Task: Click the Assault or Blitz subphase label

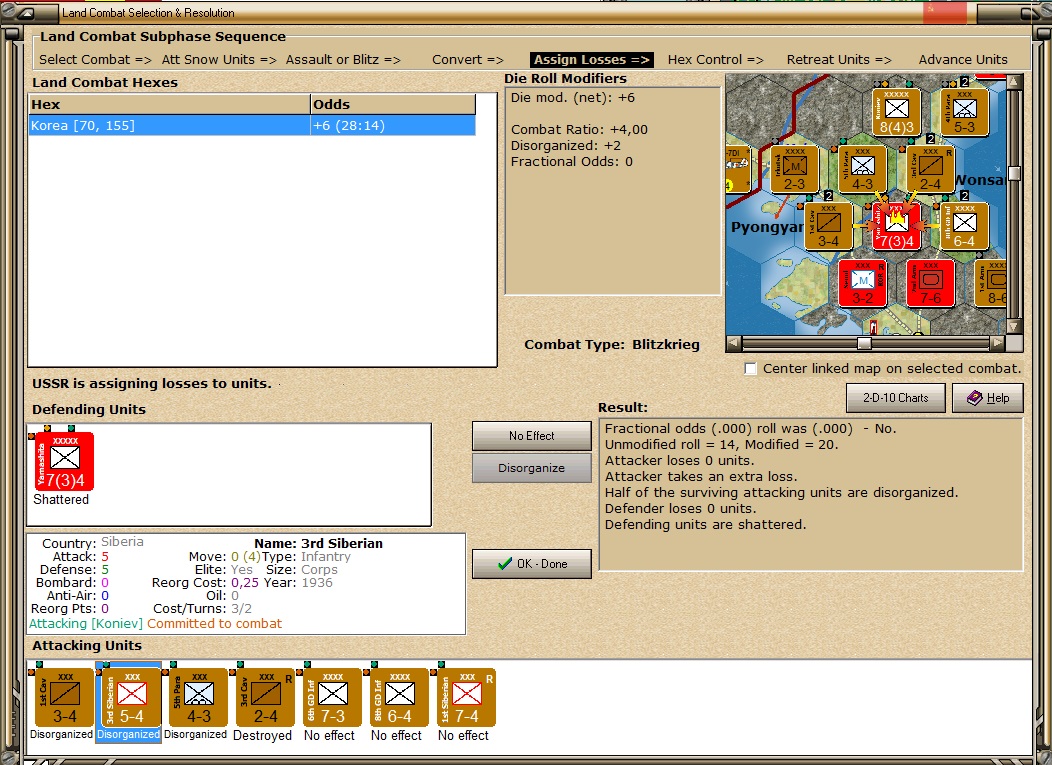Action: click(343, 59)
